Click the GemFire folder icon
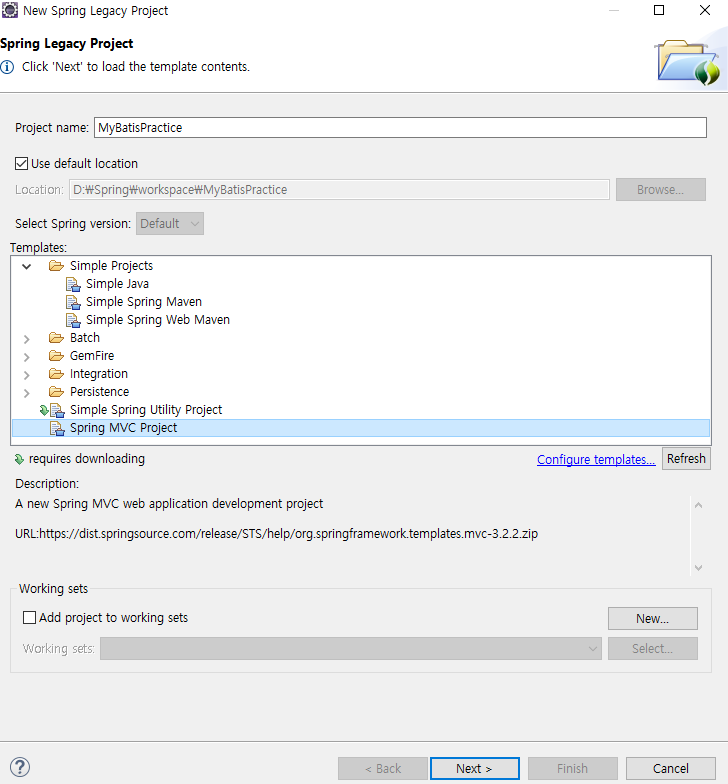728x784 pixels. tap(56, 356)
